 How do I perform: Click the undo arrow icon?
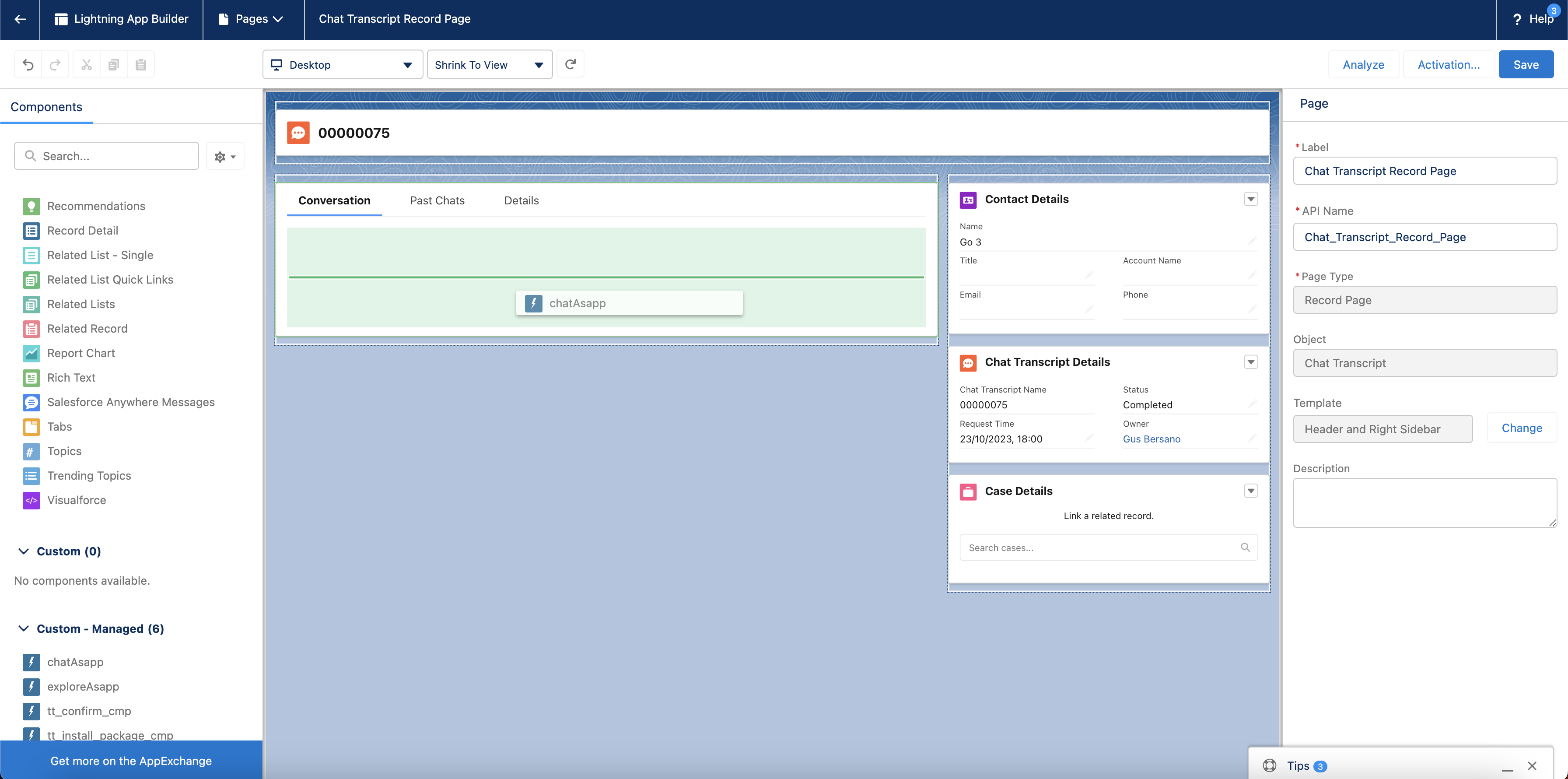pyautogui.click(x=28, y=65)
